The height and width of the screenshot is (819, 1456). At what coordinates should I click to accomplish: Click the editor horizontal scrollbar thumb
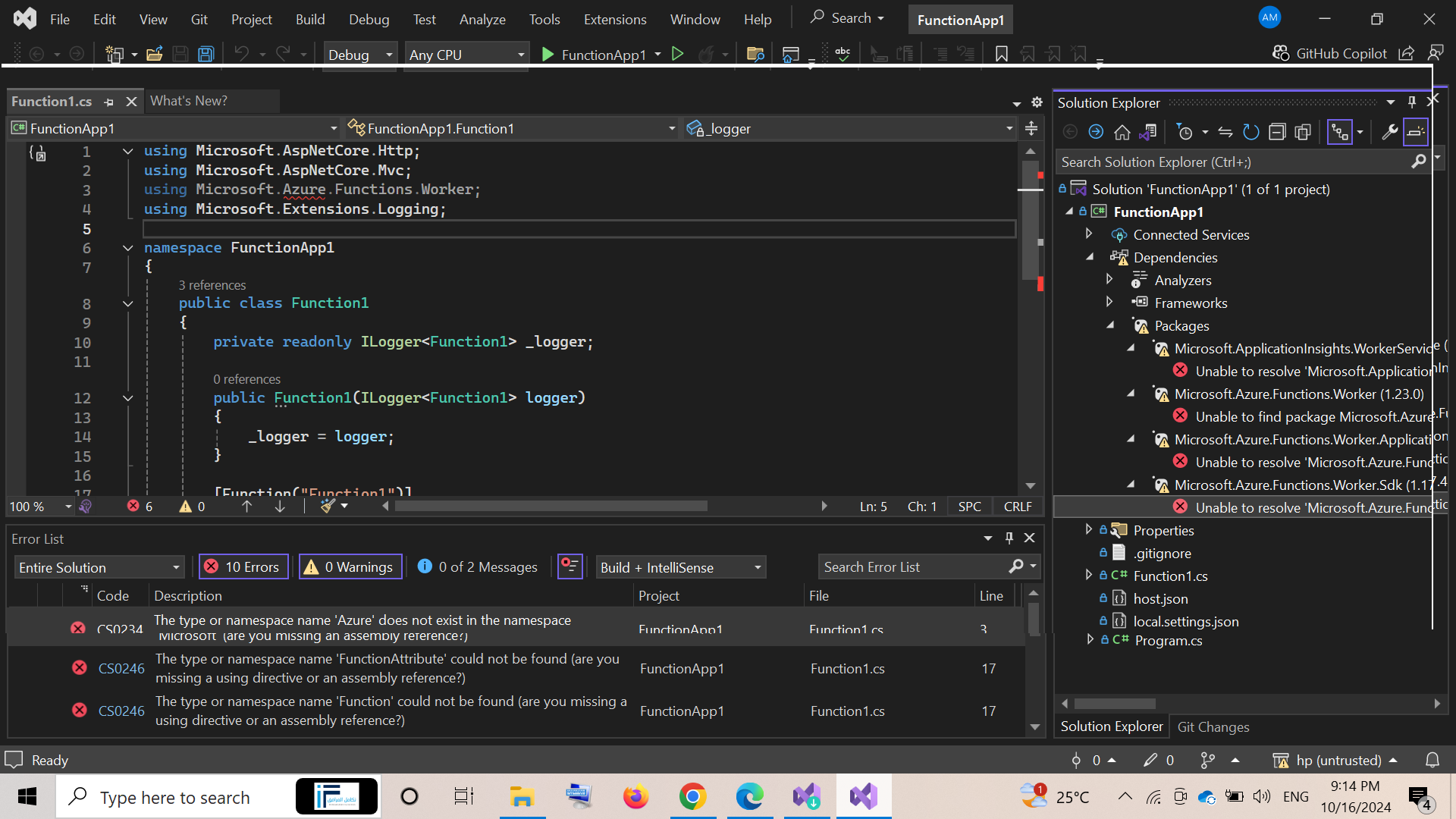click(x=551, y=506)
